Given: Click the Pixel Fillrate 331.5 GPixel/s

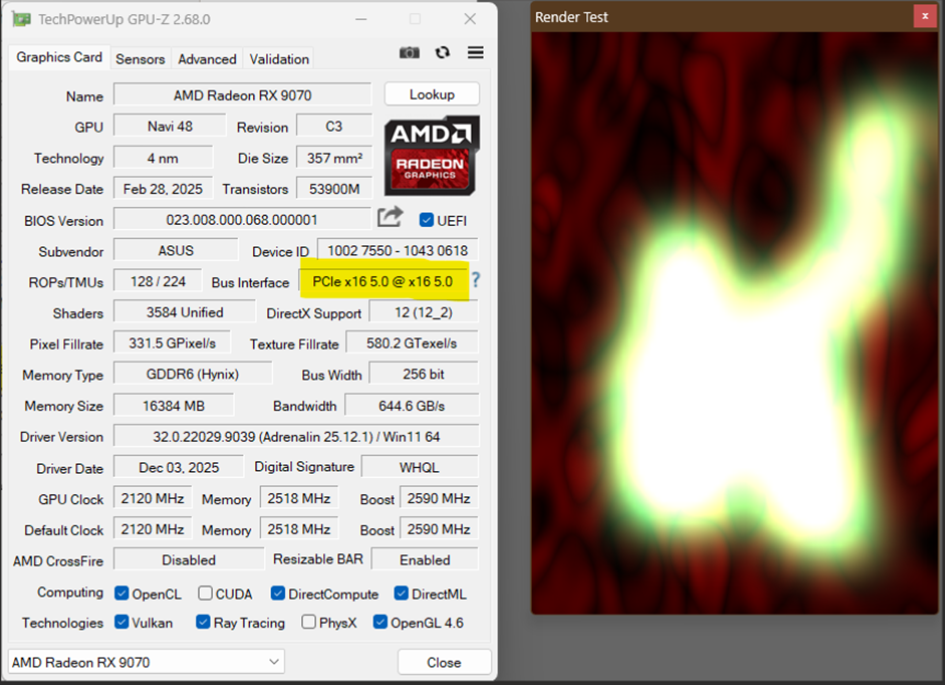Looking at the screenshot, I should [172, 343].
